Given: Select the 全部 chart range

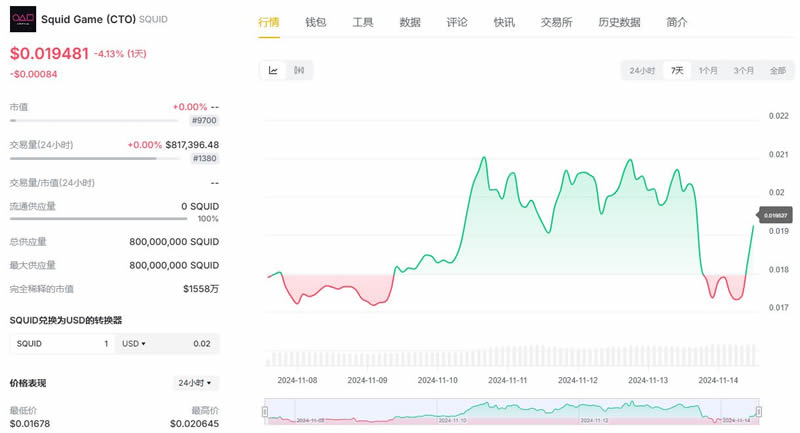Looking at the screenshot, I should pyautogui.click(x=778, y=70).
